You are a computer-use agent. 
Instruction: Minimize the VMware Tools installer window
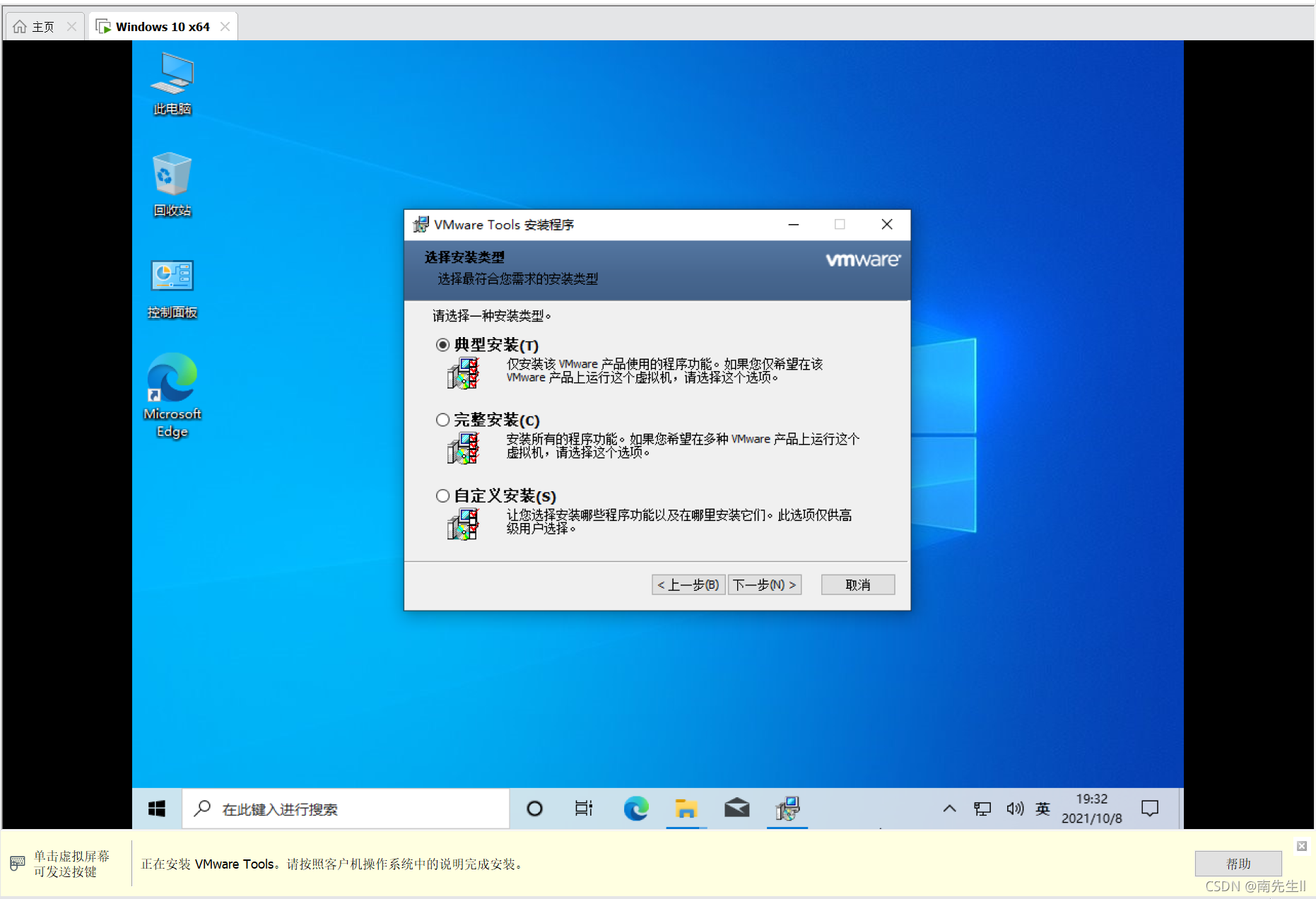(x=794, y=224)
